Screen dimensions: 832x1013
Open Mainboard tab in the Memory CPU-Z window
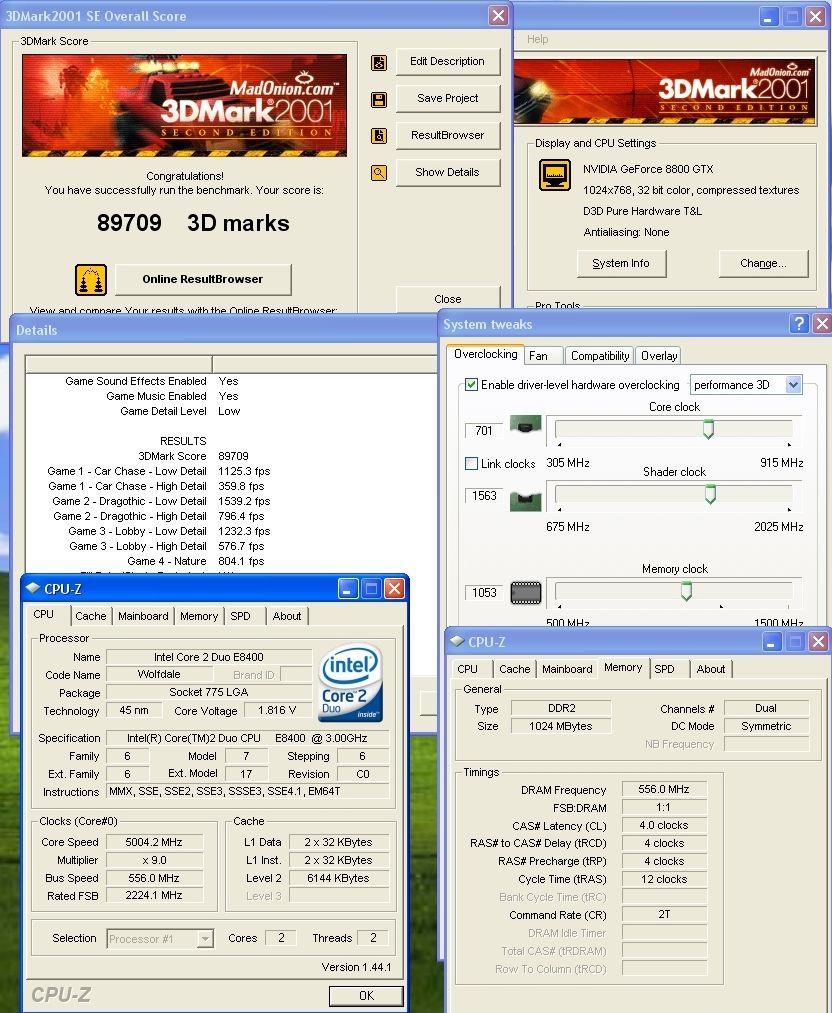point(567,669)
